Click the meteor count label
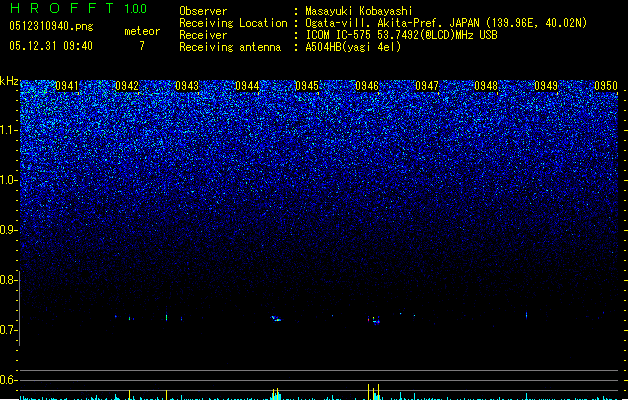The width and height of the screenshot is (629, 400). point(142,31)
